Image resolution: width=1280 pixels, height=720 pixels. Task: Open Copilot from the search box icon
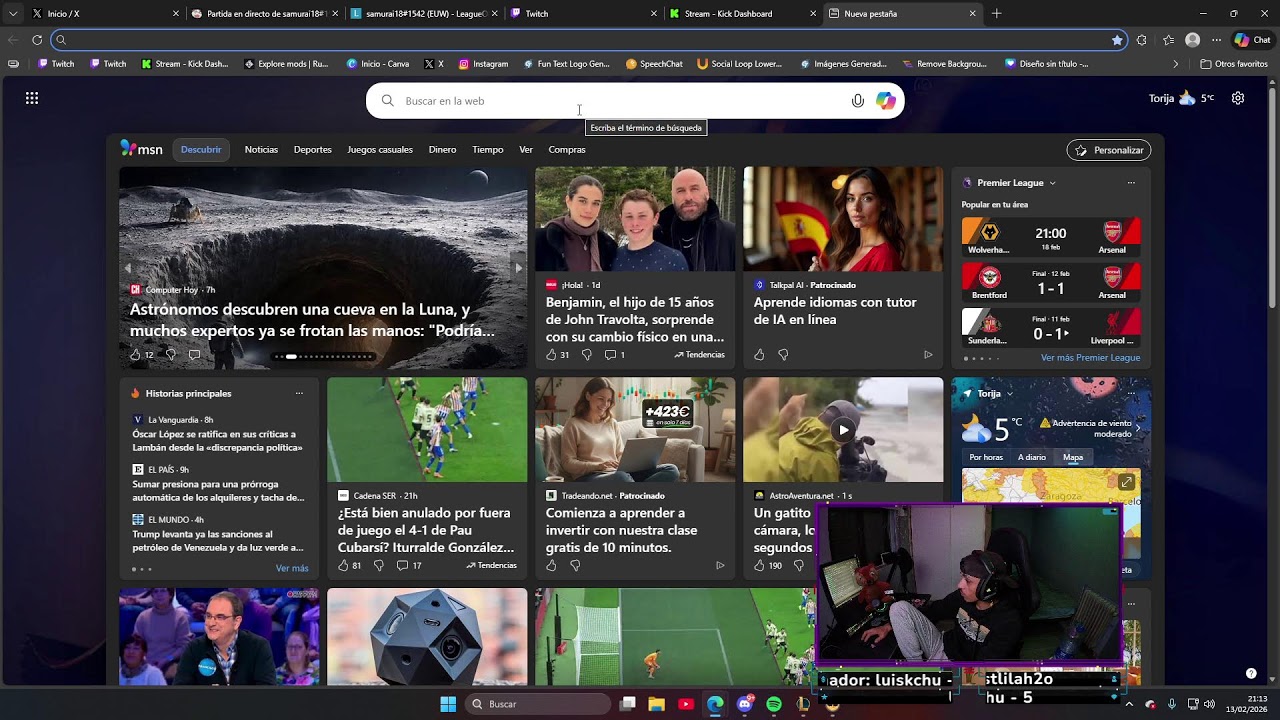tap(886, 101)
